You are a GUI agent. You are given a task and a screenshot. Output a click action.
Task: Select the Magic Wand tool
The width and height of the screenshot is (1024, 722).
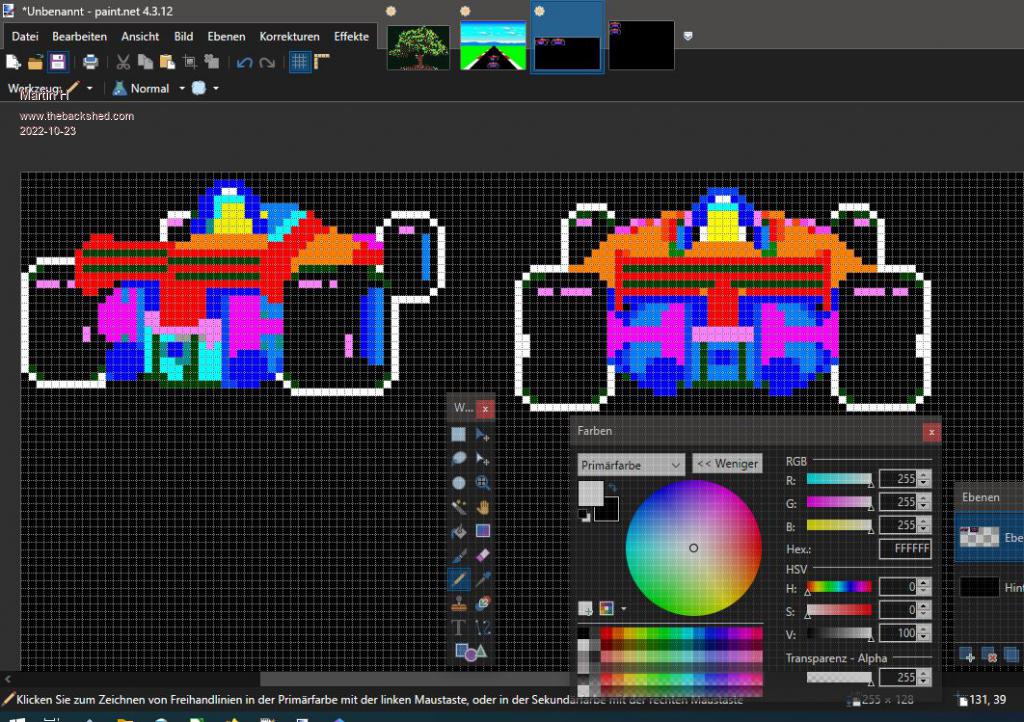pyautogui.click(x=459, y=507)
